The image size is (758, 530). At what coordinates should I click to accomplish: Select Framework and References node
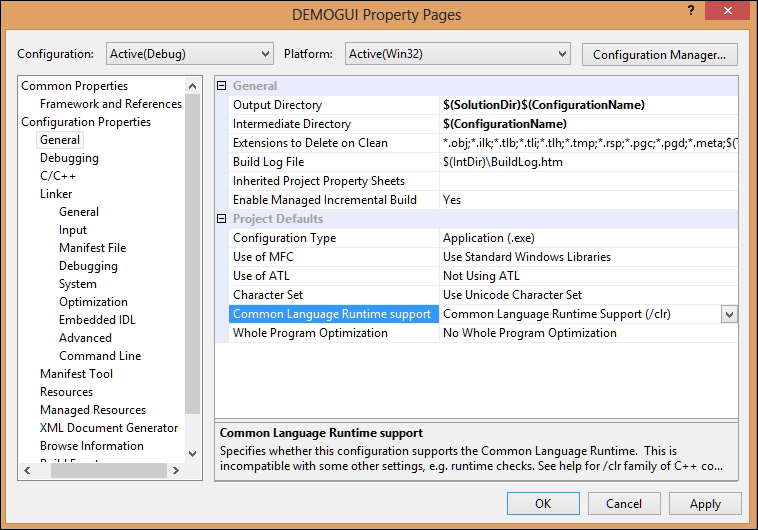(x=111, y=103)
